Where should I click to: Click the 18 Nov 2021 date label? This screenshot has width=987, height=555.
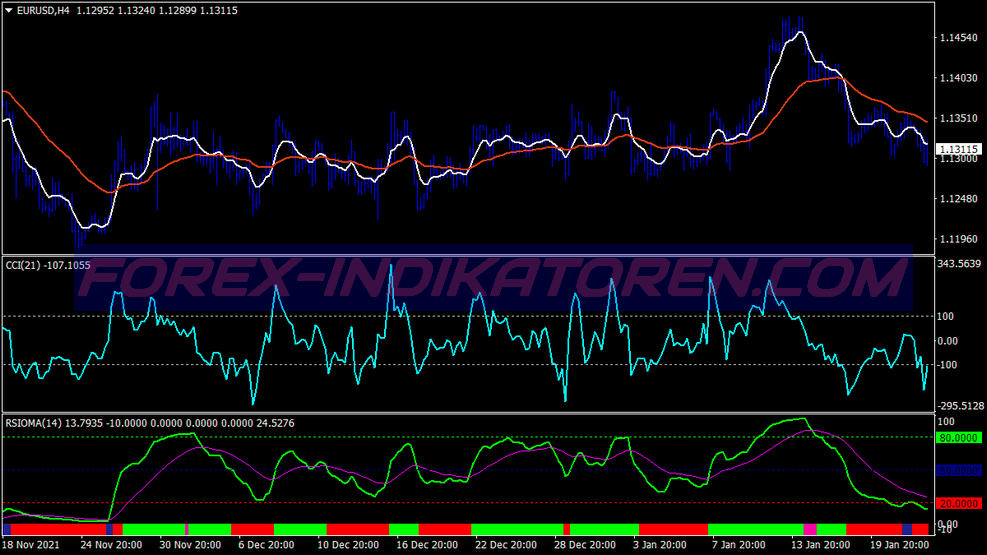pyautogui.click(x=31, y=545)
